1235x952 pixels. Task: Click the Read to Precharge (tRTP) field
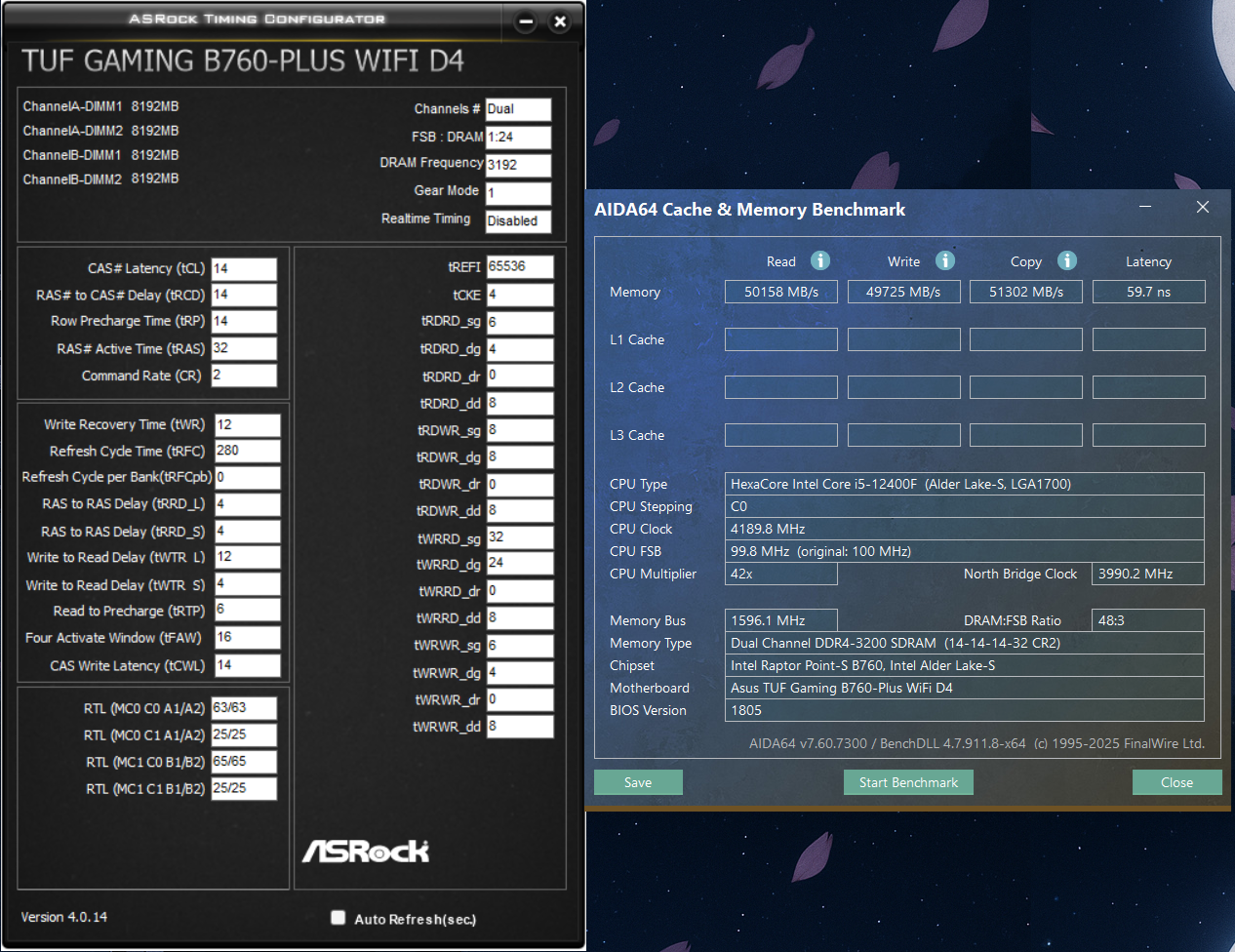point(248,611)
